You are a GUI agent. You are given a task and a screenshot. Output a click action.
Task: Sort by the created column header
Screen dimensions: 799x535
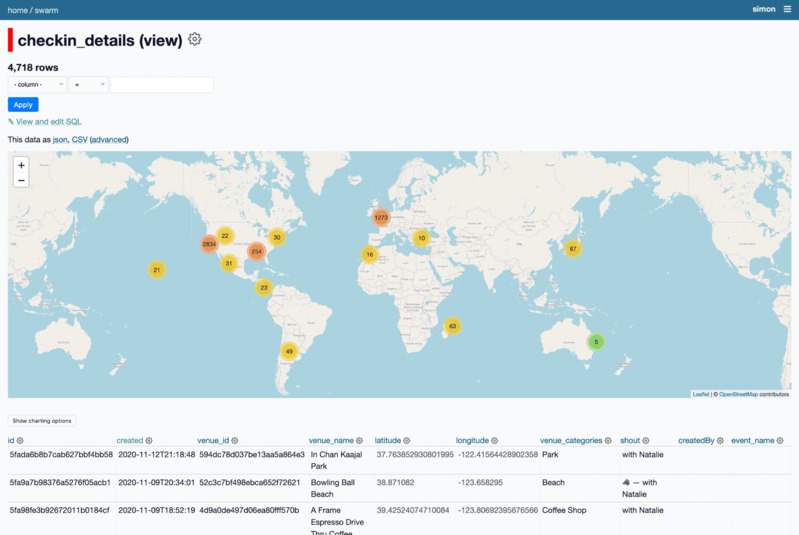click(130, 440)
